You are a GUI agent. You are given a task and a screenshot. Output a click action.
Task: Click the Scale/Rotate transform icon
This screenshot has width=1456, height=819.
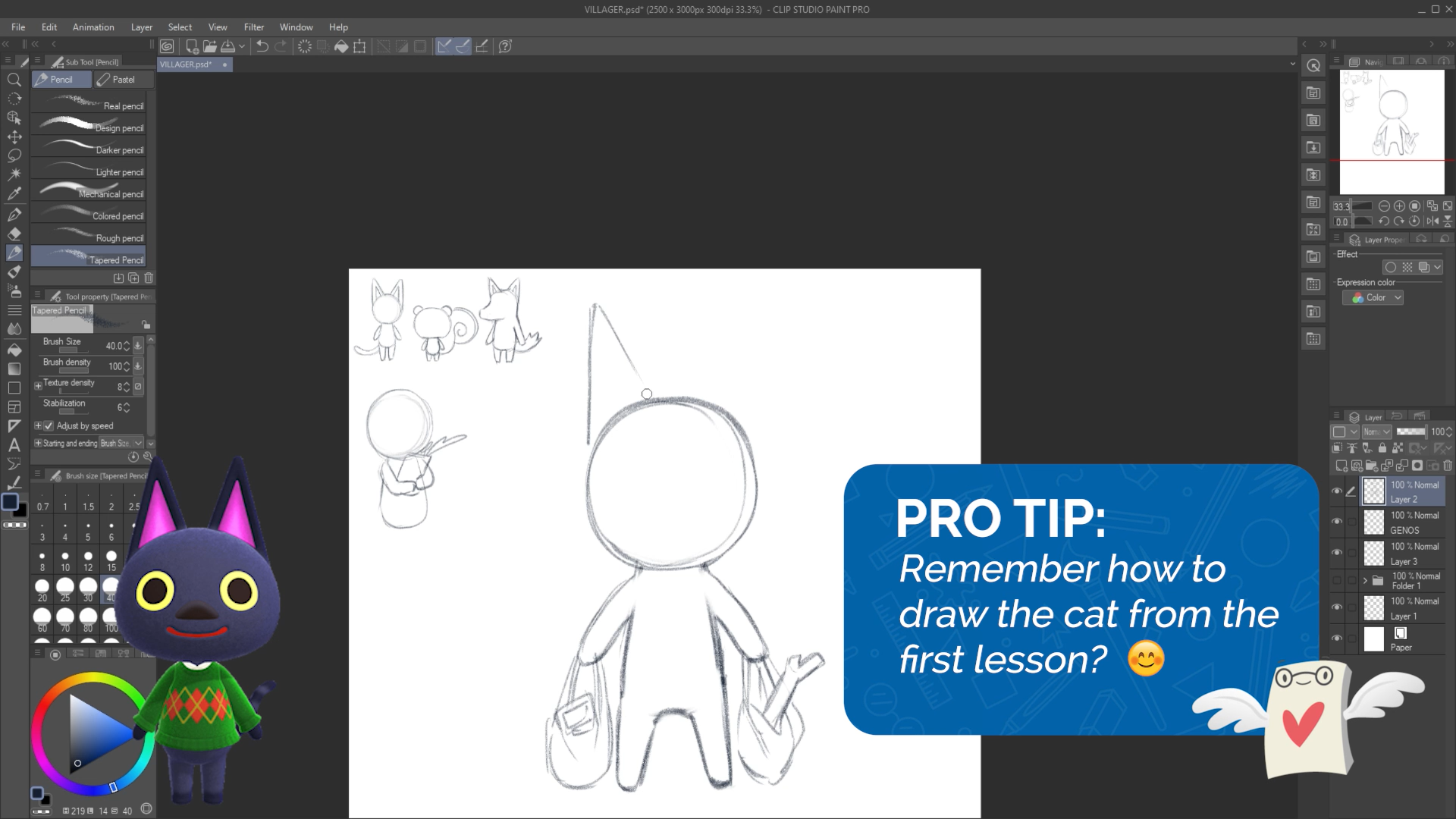click(x=359, y=46)
